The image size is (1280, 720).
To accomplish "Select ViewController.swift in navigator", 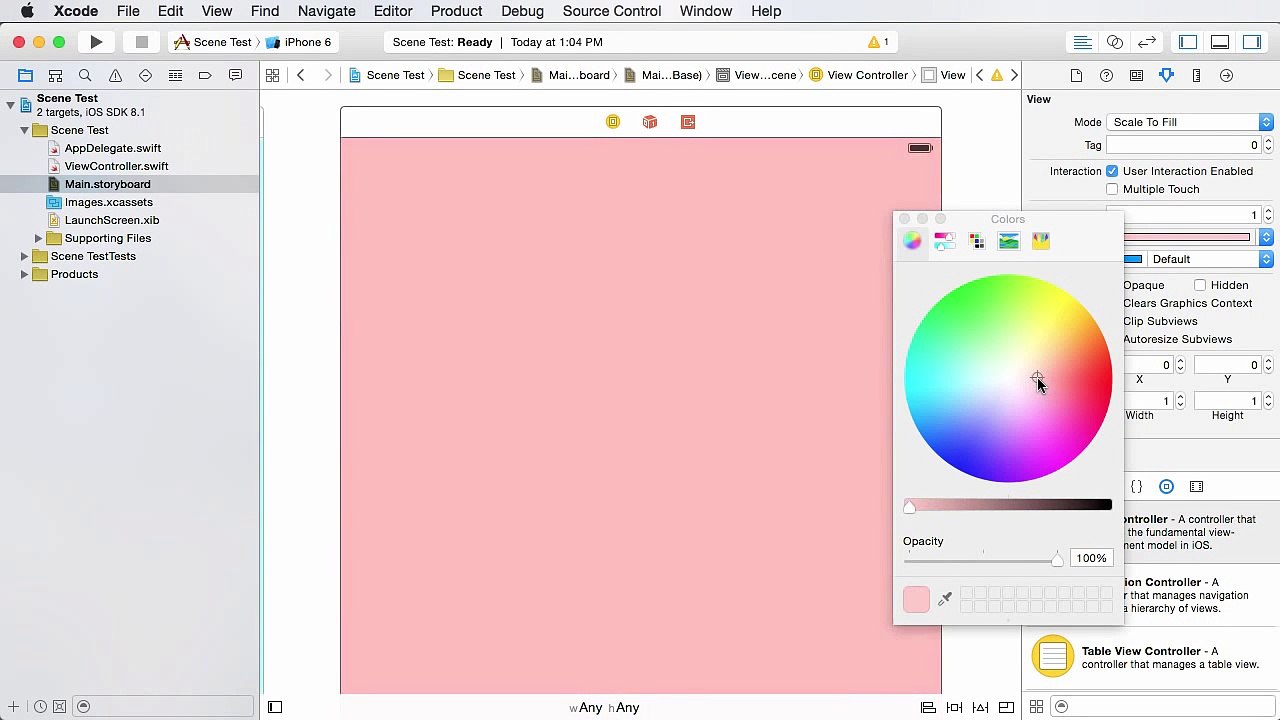I will (116, 166).
